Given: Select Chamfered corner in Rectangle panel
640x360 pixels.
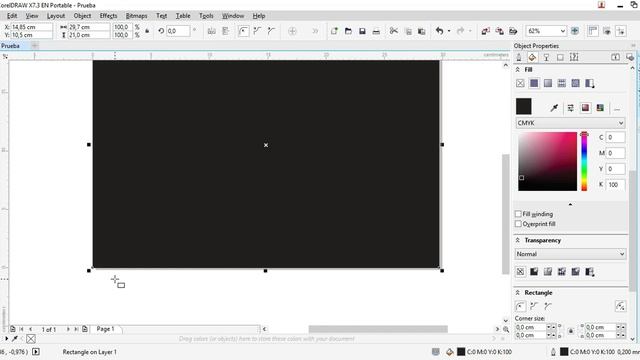Looking at the screenshot, I should 548,306.
